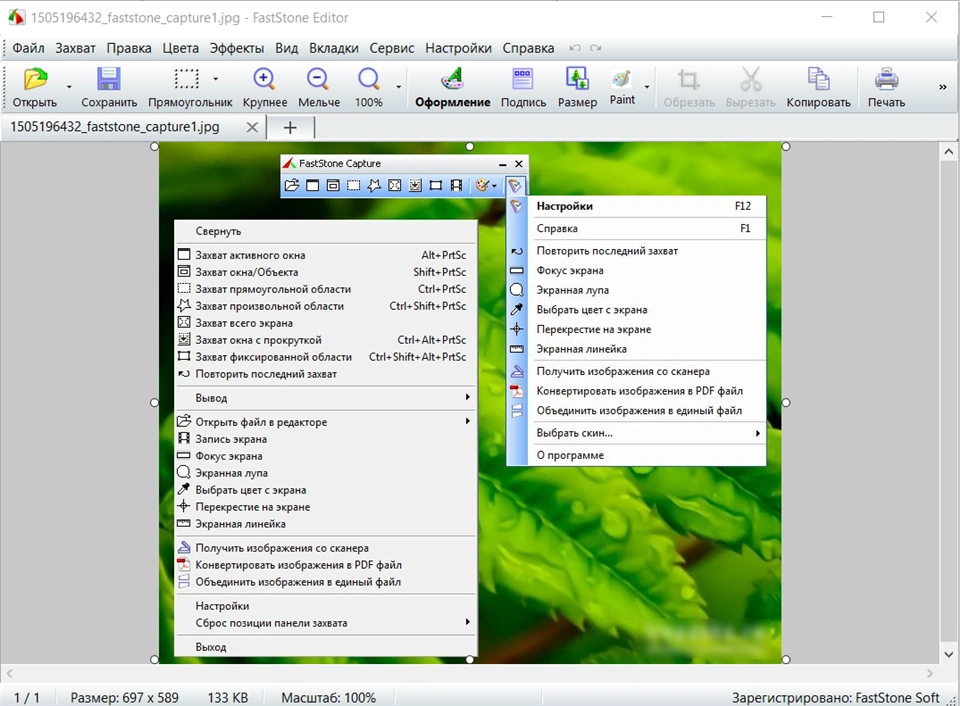Grab the top-center edge handle of the image

pos(470,146)
